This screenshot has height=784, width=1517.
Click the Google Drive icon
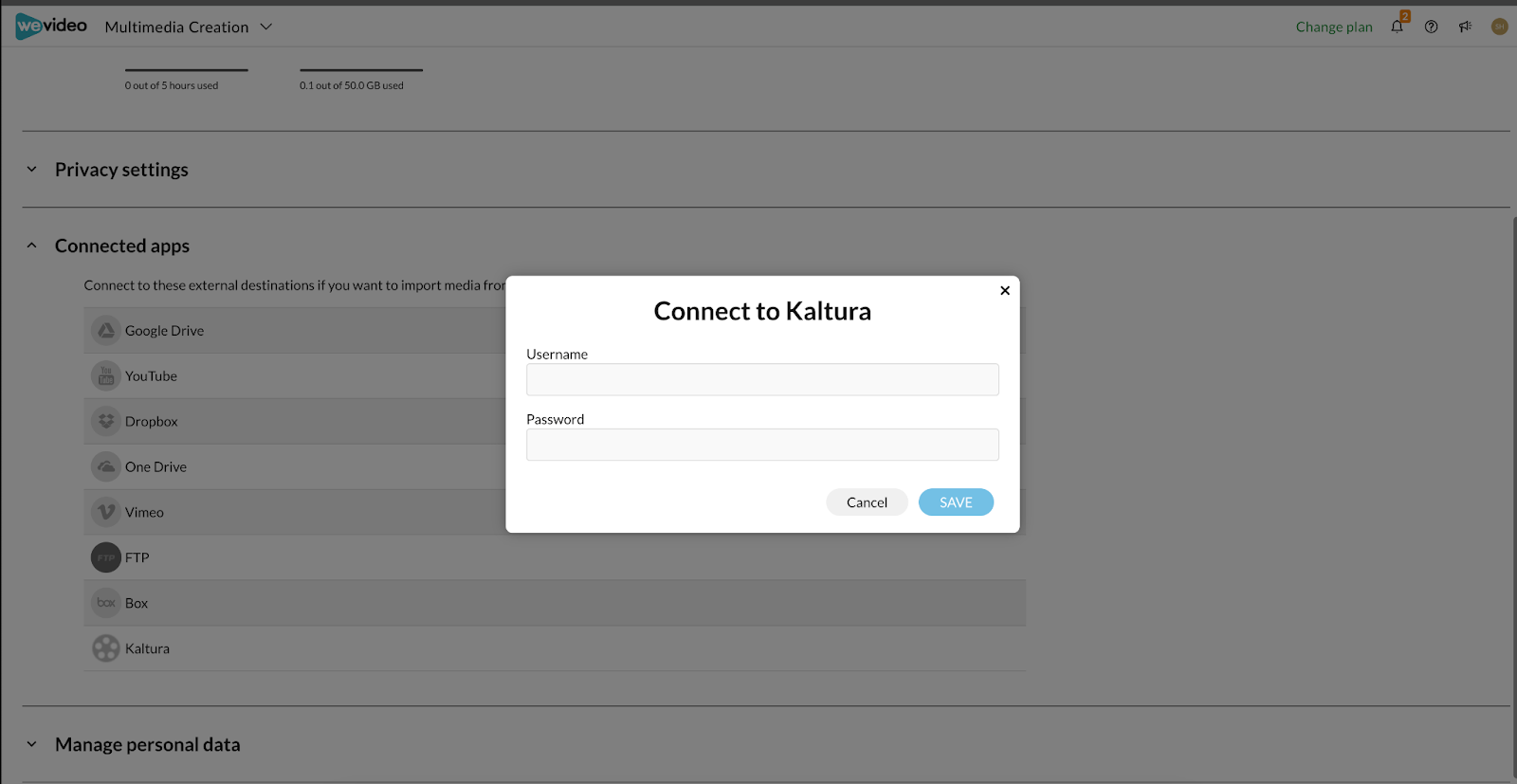coord(106,330)
